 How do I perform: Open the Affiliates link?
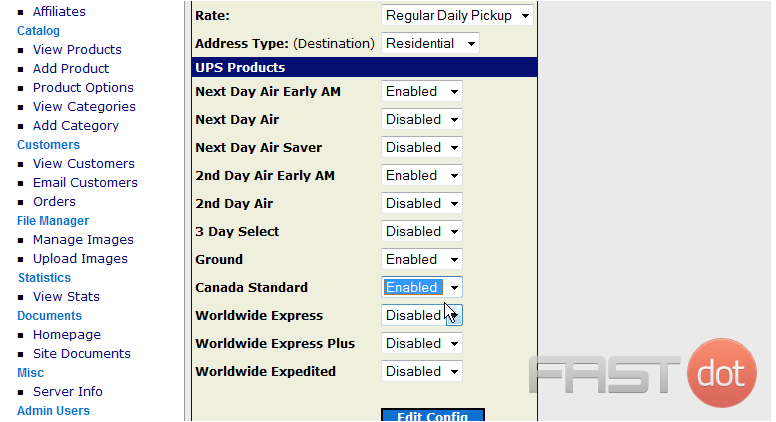(59, 11)
